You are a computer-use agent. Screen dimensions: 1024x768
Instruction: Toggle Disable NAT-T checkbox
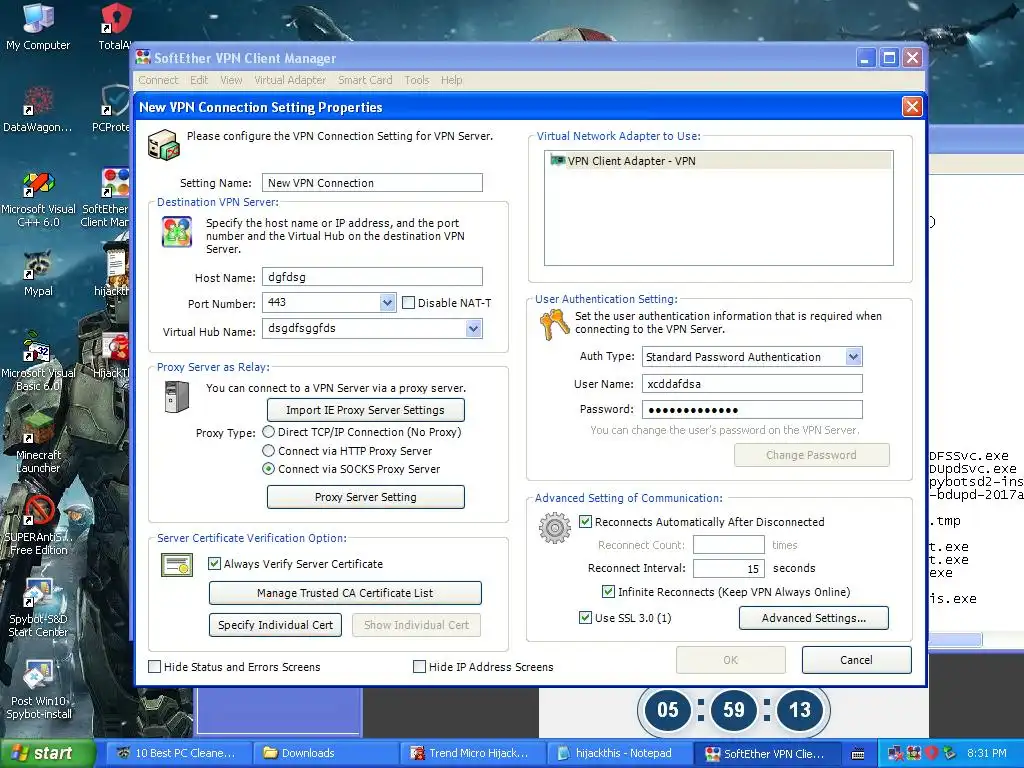(x=408, y=302)
